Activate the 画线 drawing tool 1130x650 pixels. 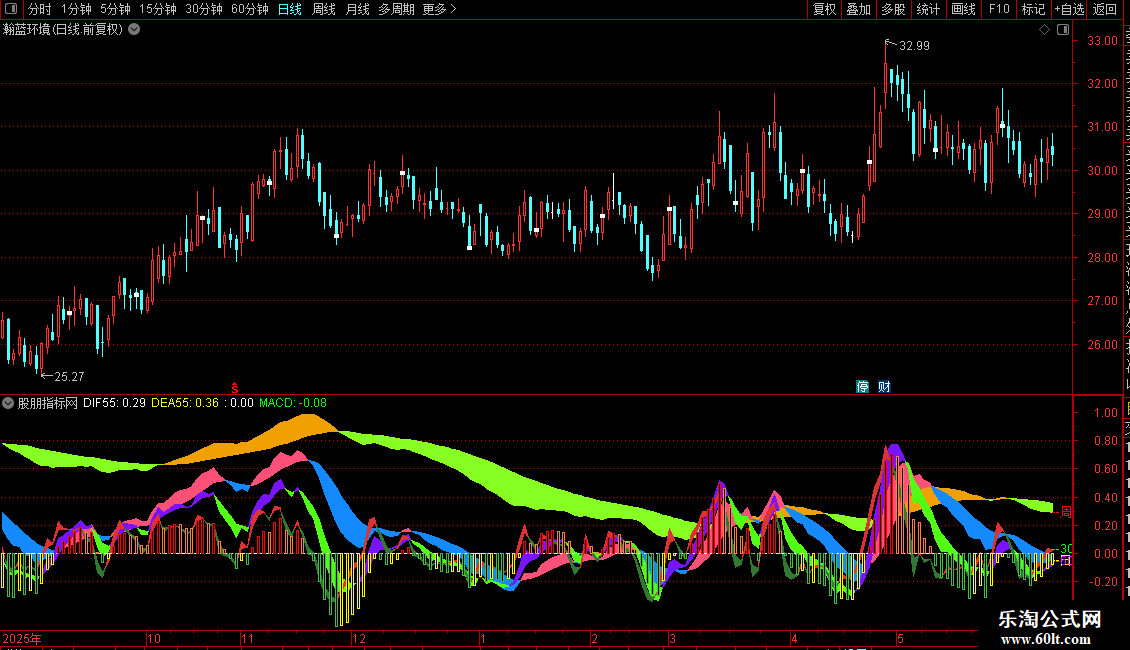963,9
